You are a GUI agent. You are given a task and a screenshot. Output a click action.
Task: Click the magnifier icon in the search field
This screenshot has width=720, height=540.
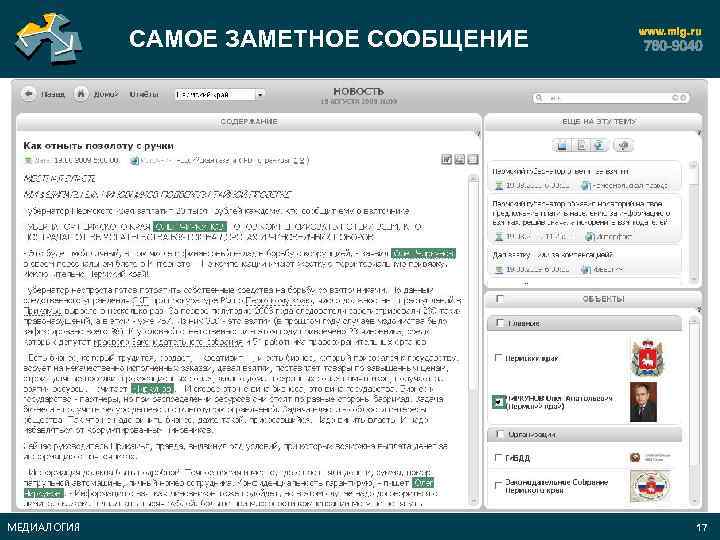pos(539,98)
